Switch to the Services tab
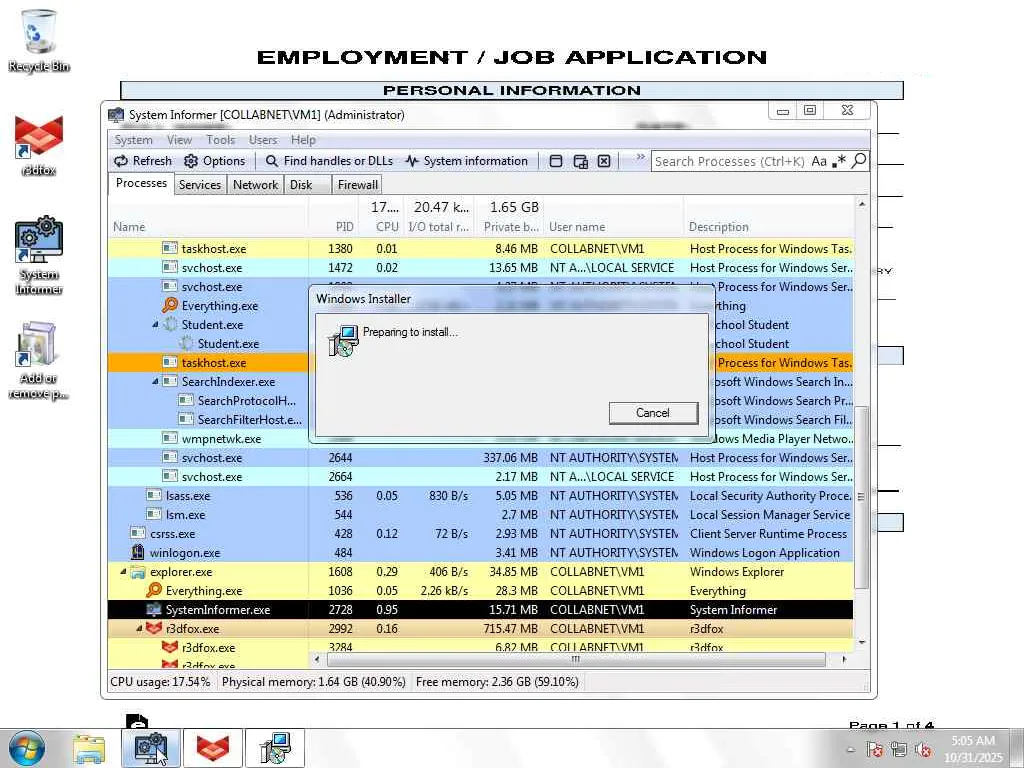Viewport: 1024px width, 768px height. click(200, 185)
